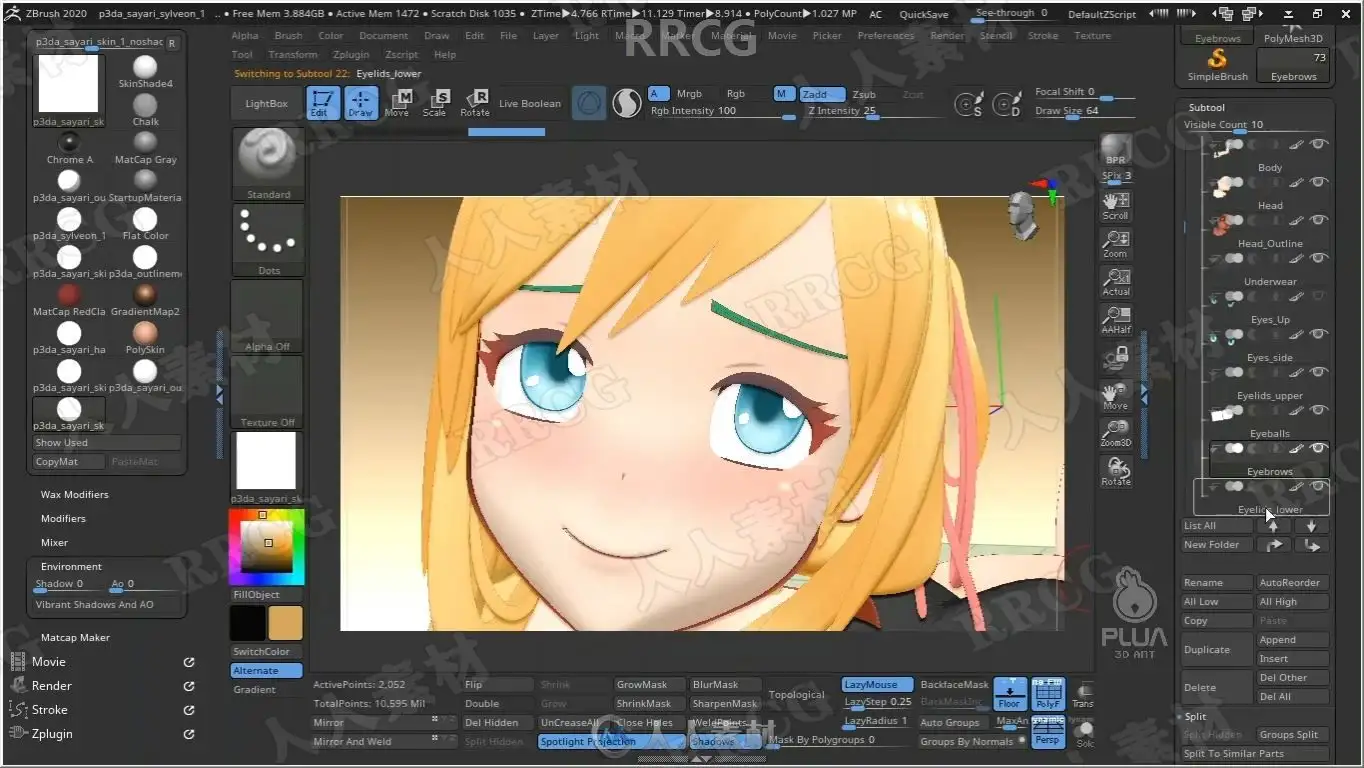1364x768 pixels.
Task: Click the Zoom3D canvas icon
Action: coord(1116,433)
